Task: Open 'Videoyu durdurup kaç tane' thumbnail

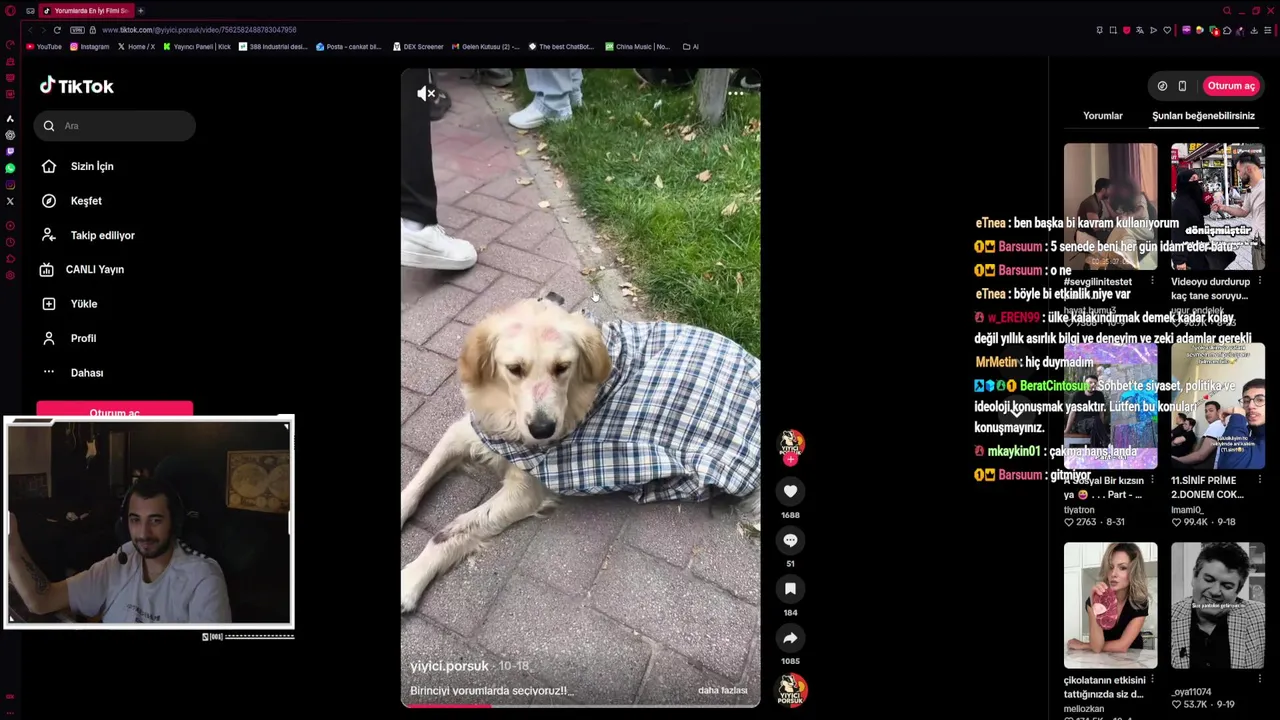Action: pyautogui.click(x=1217, y=207)
